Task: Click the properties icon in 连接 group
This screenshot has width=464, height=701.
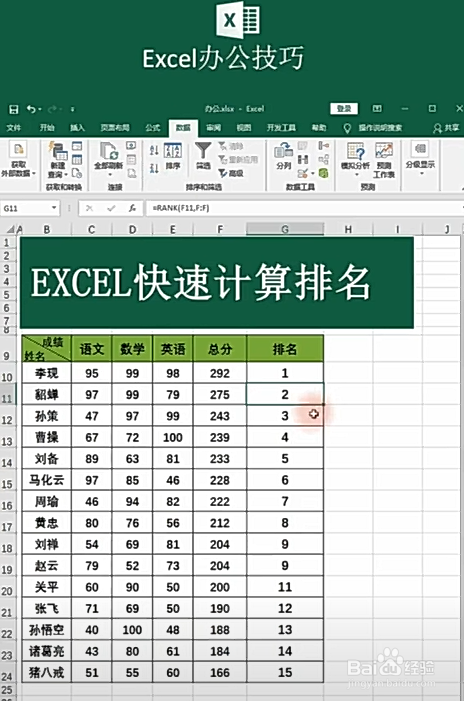Action: (x=131, y=160)
